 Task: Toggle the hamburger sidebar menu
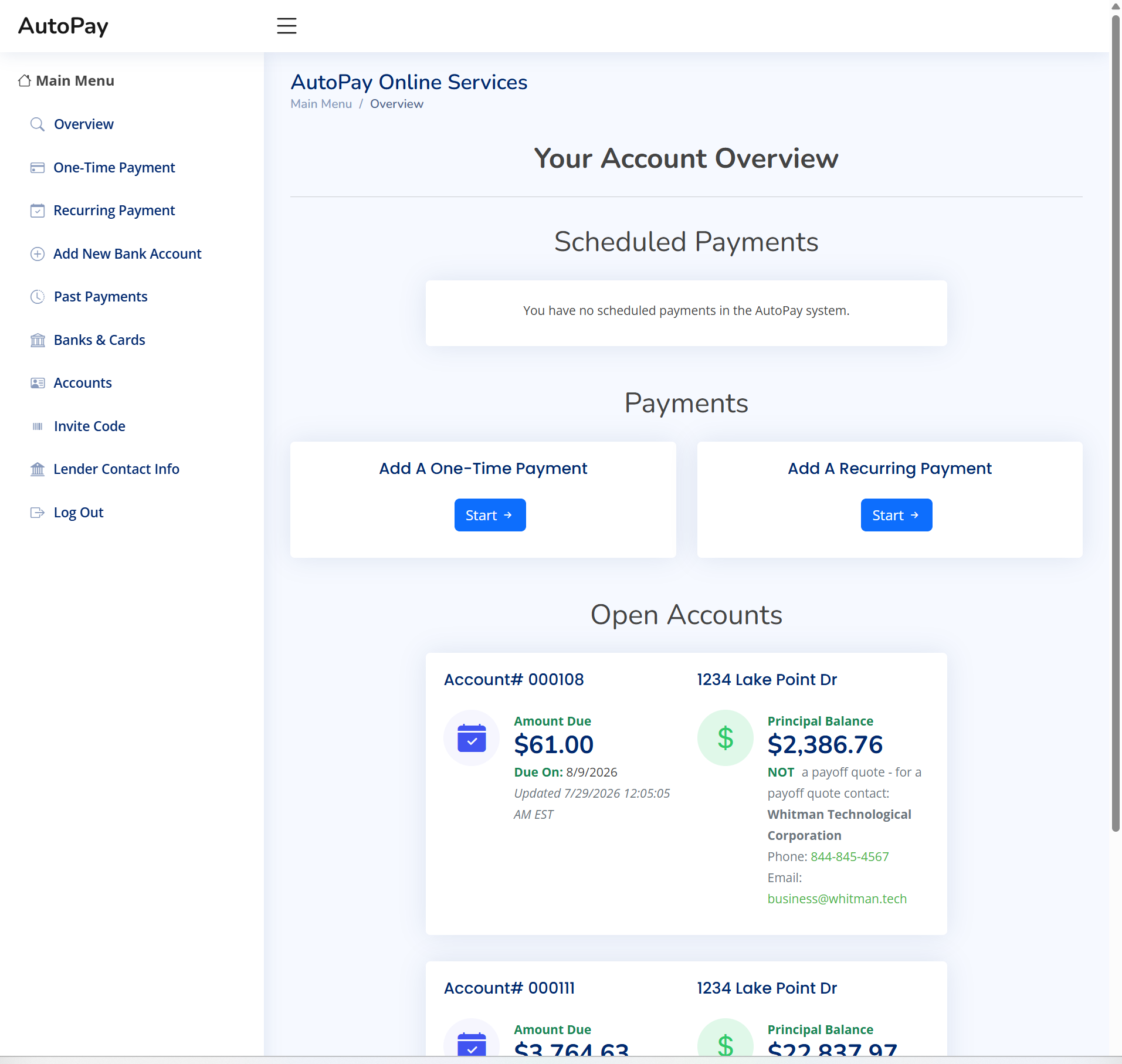click(x=286, y=26)
